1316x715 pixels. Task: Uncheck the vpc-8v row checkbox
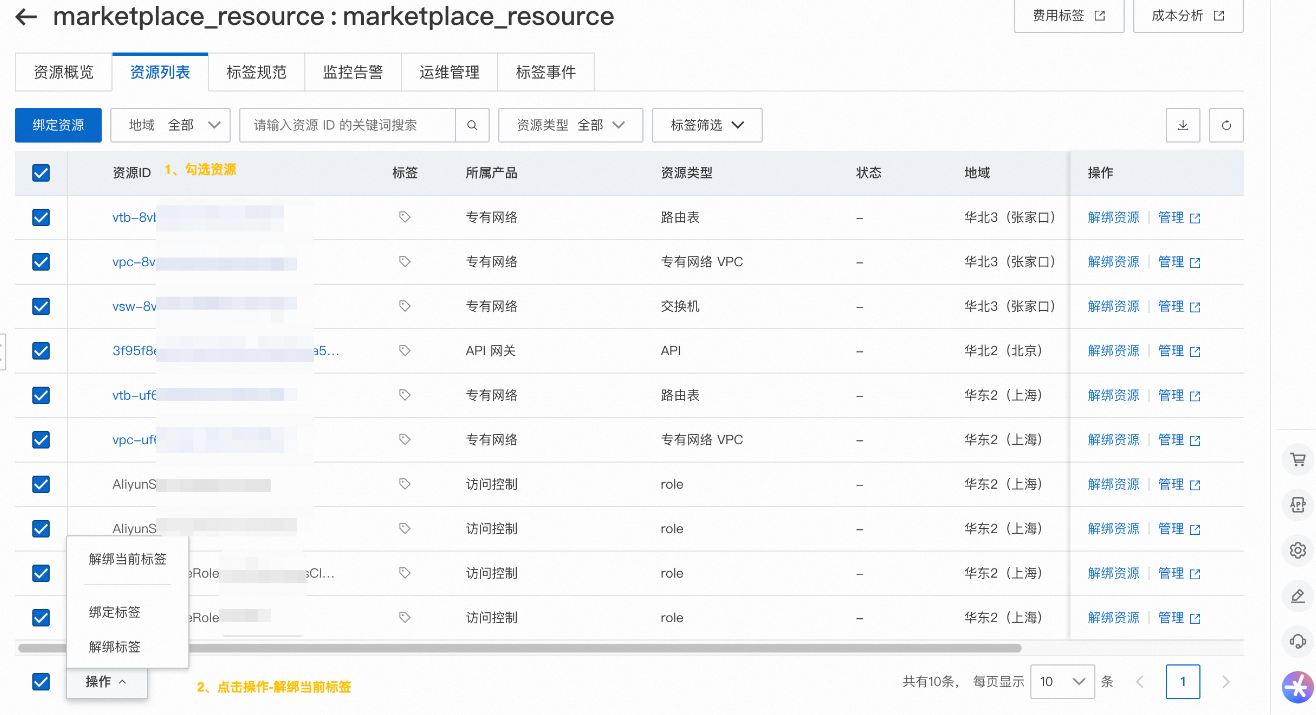(x=41, y=262)
